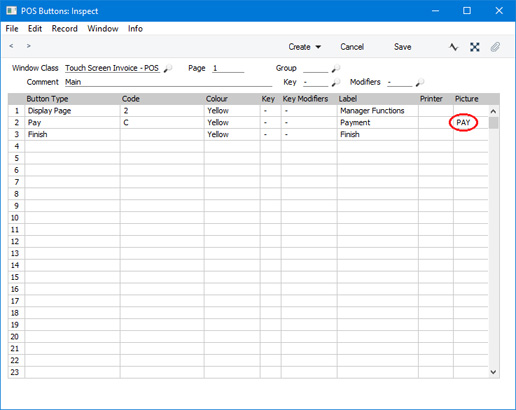
Task: Click the Page number input field
Action: tap(228, 68)
